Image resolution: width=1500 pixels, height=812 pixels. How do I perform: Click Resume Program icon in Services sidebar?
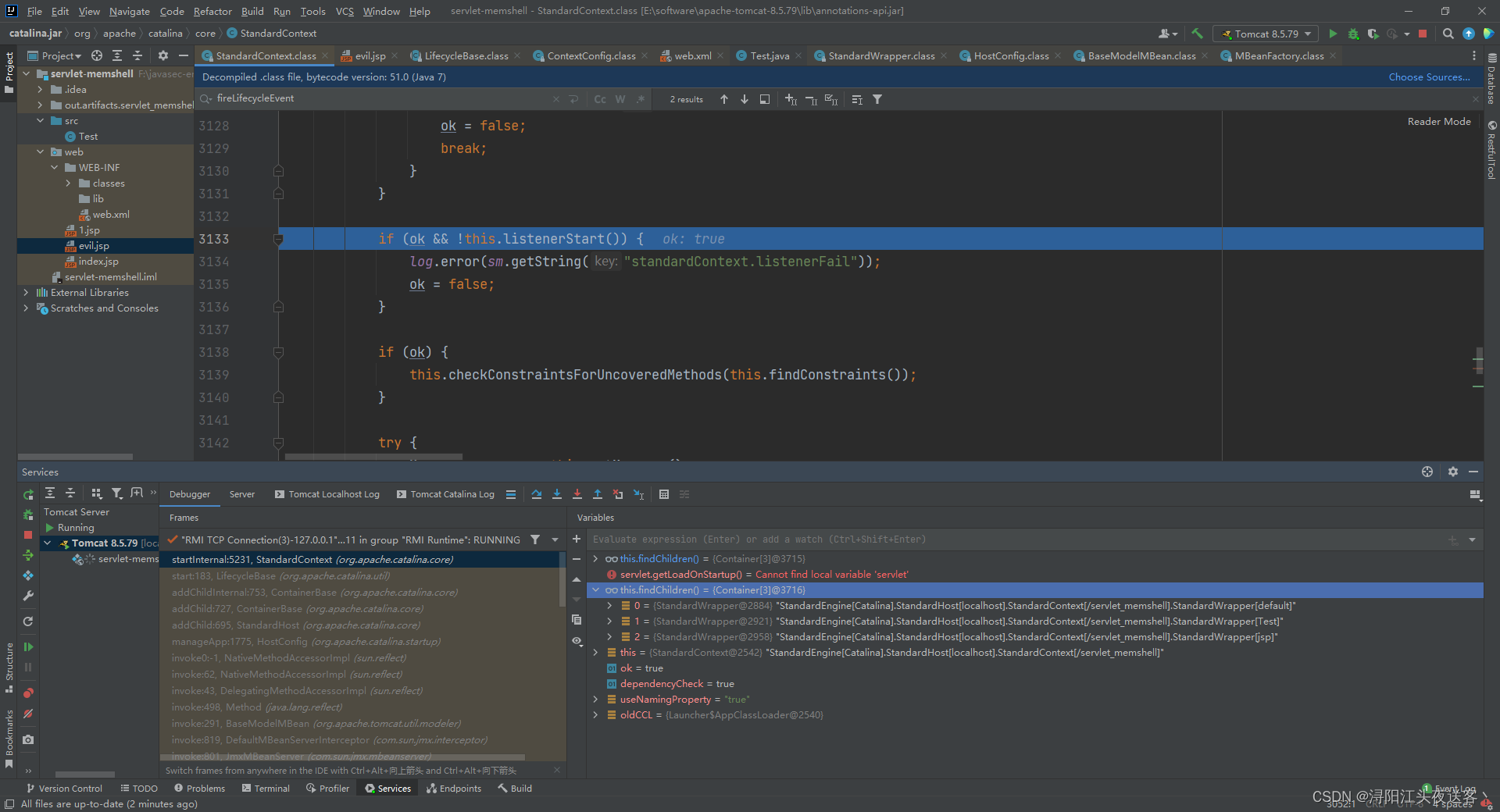pyautogui.click(x=28, y=646)
